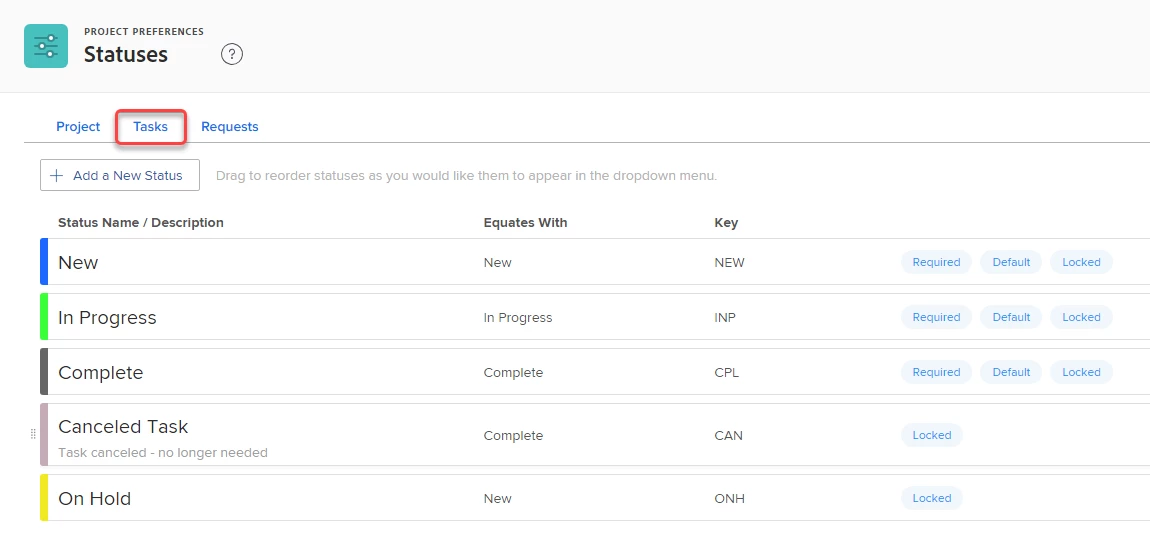This screenshot has width=1150, height=557.
Task: Open the help question mark icon
Action: 232,54
